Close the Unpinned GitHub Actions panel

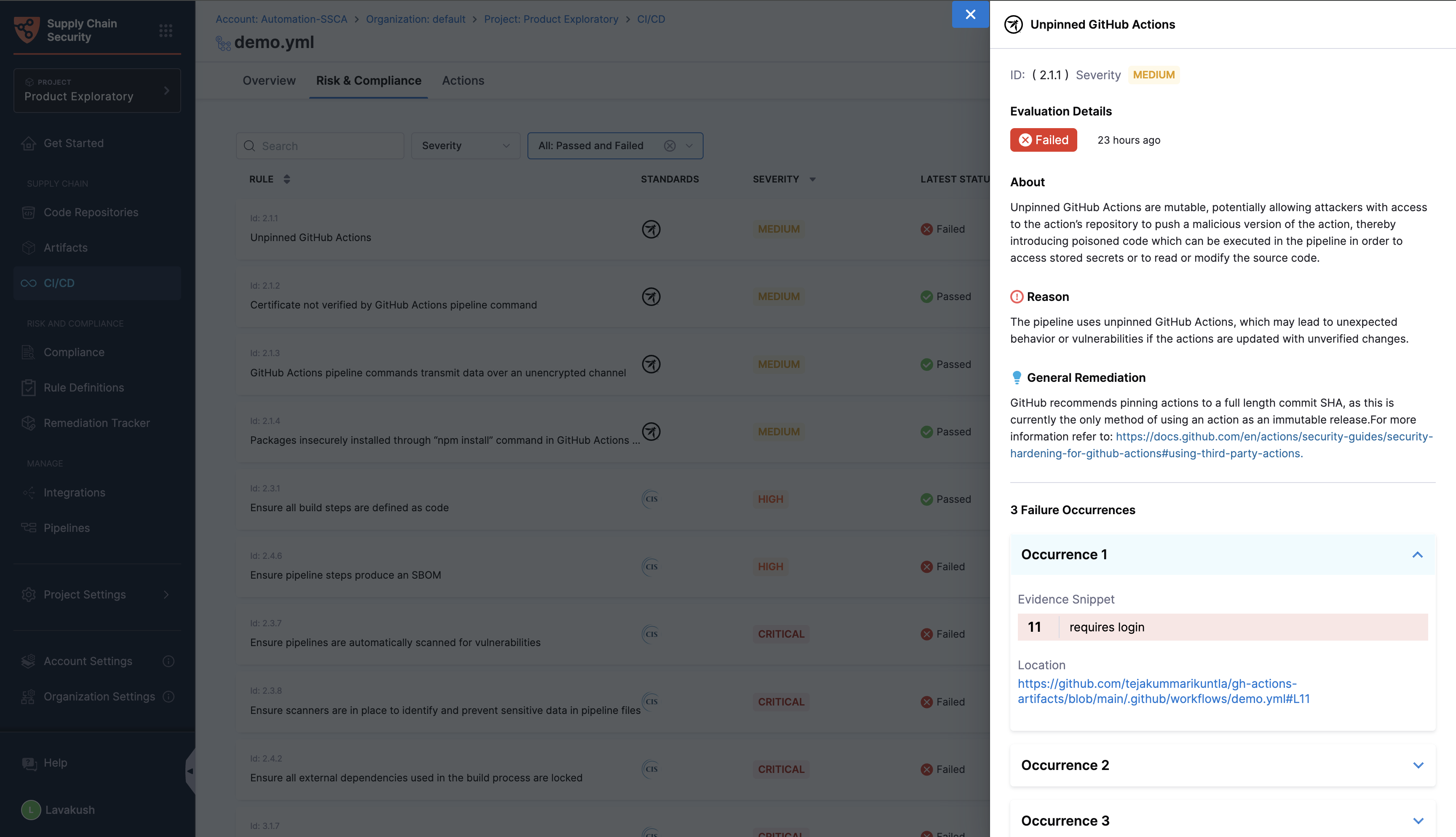point(970,14)
